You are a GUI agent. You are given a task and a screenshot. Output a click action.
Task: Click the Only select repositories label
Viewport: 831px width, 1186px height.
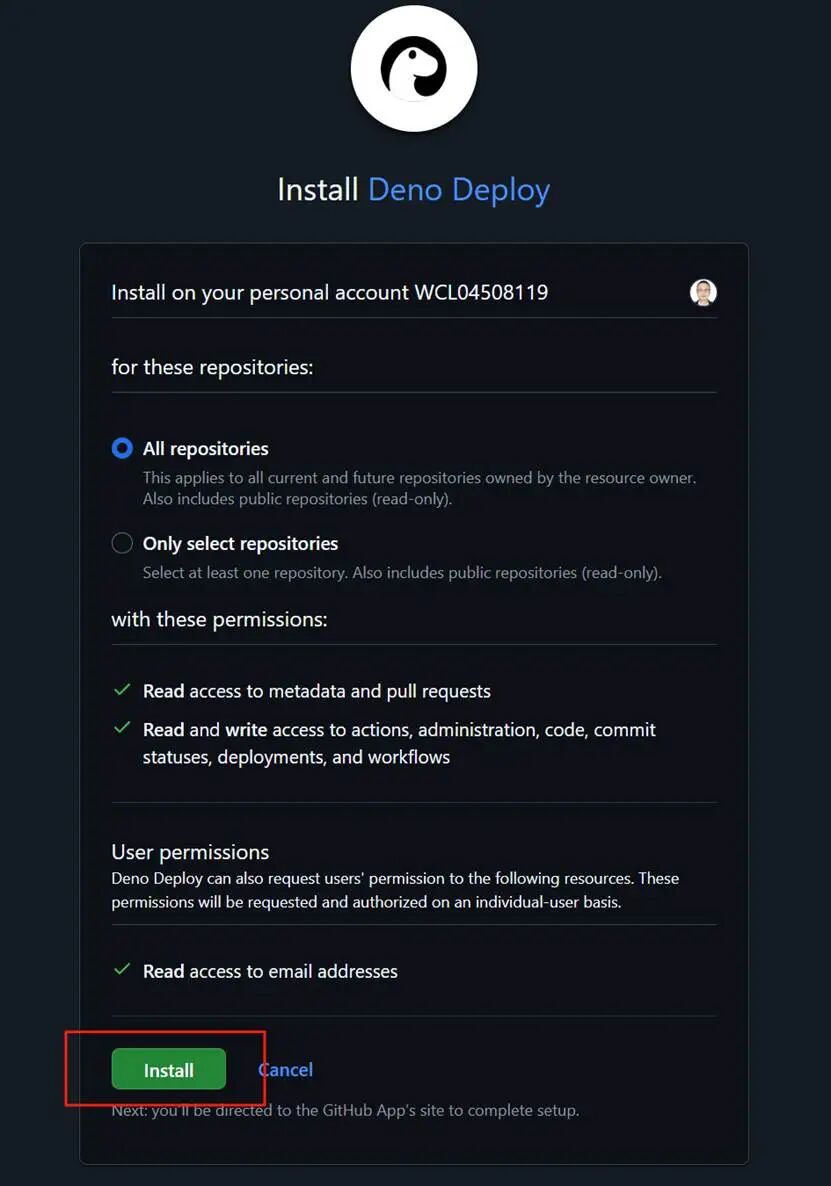click(x=240, y=544)
